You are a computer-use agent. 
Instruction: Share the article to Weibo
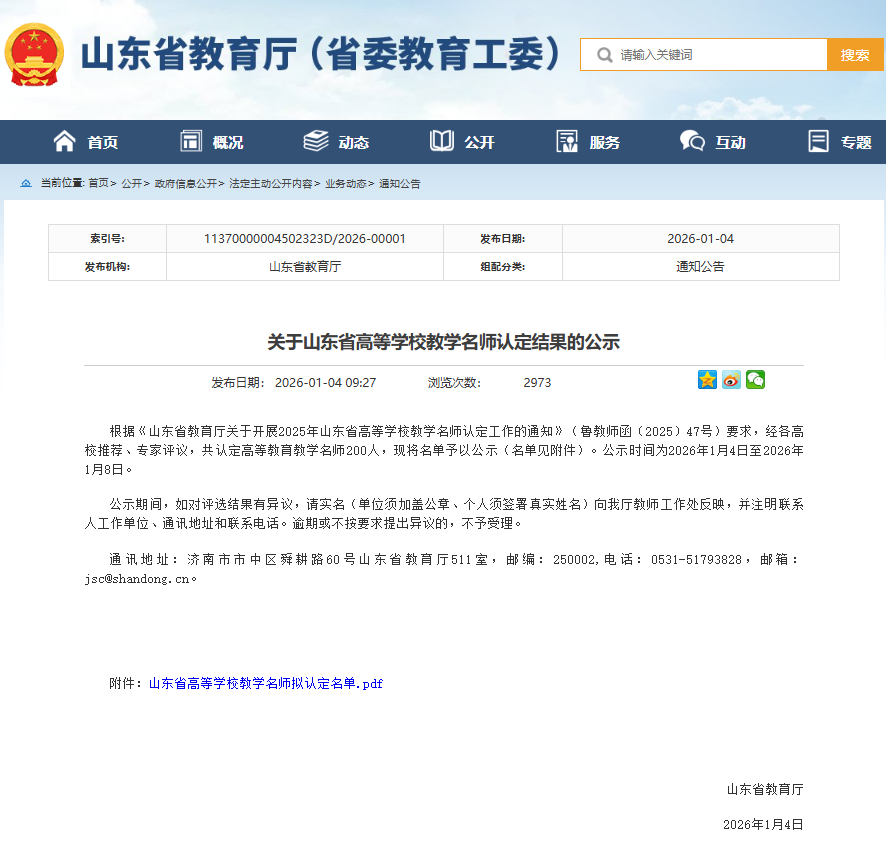point(731,380)
